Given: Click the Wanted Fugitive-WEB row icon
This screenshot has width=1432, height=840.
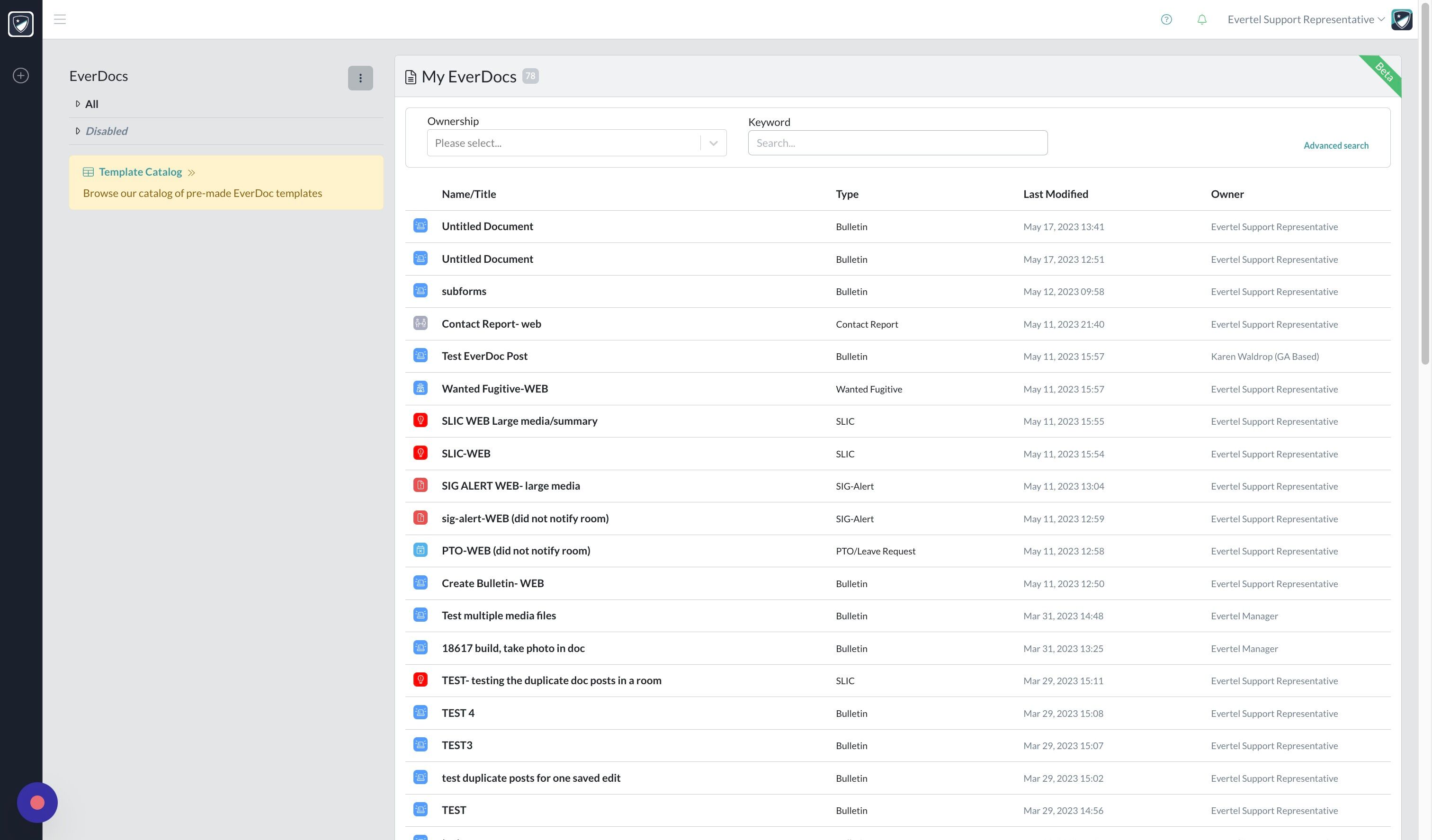Looking at the screenshot, I should pos(420,388).
